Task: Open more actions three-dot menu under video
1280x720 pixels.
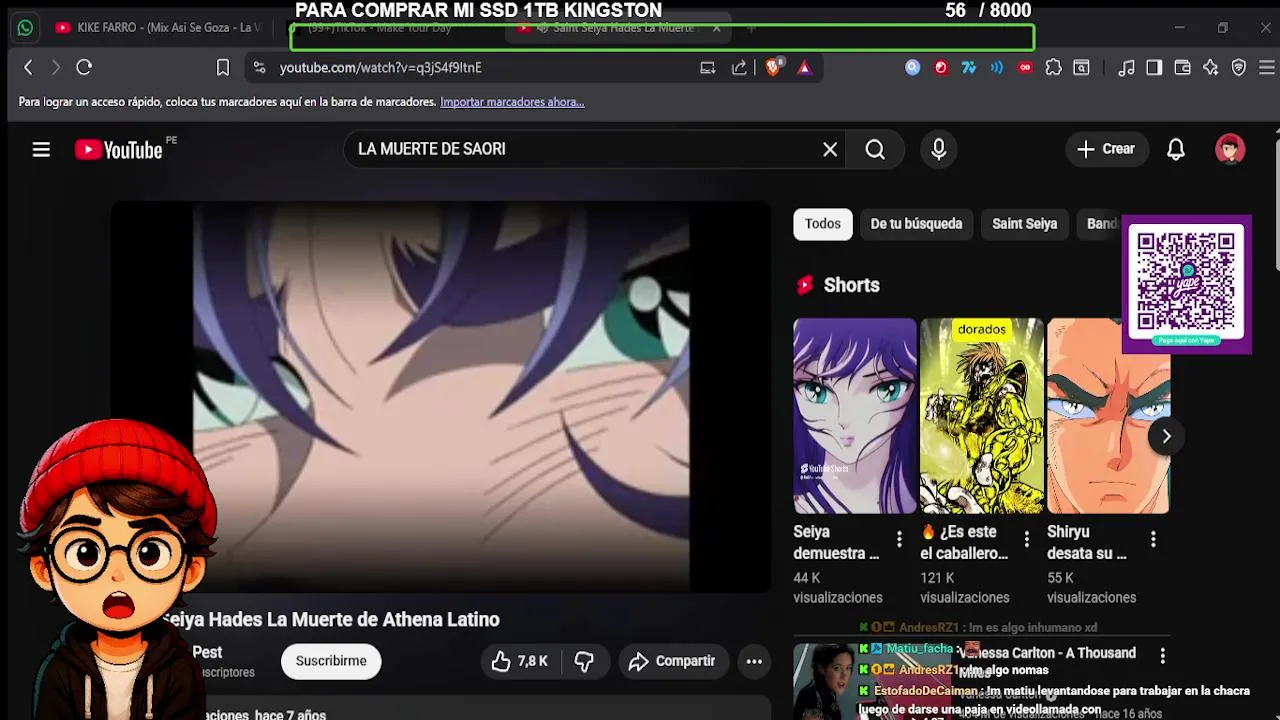Action: click(754, 661)
